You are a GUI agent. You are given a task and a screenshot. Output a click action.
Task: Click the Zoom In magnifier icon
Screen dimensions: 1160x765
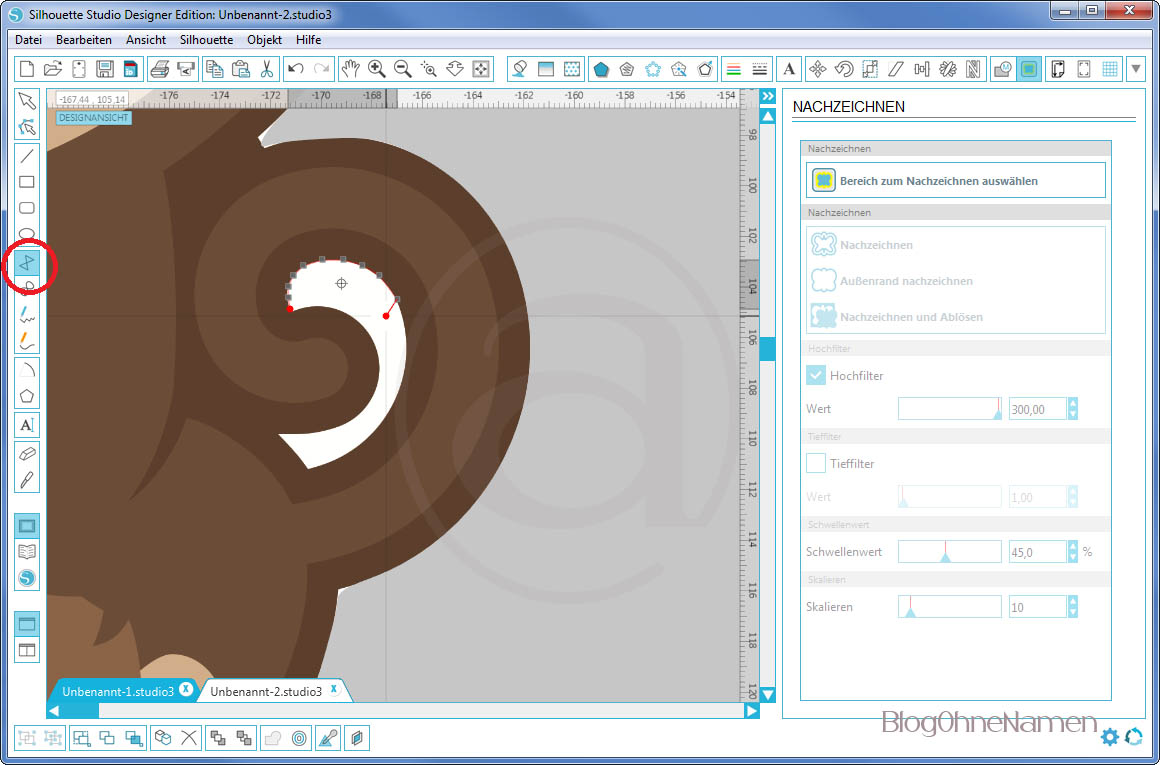pyautogui.click(x=377, y=69)
